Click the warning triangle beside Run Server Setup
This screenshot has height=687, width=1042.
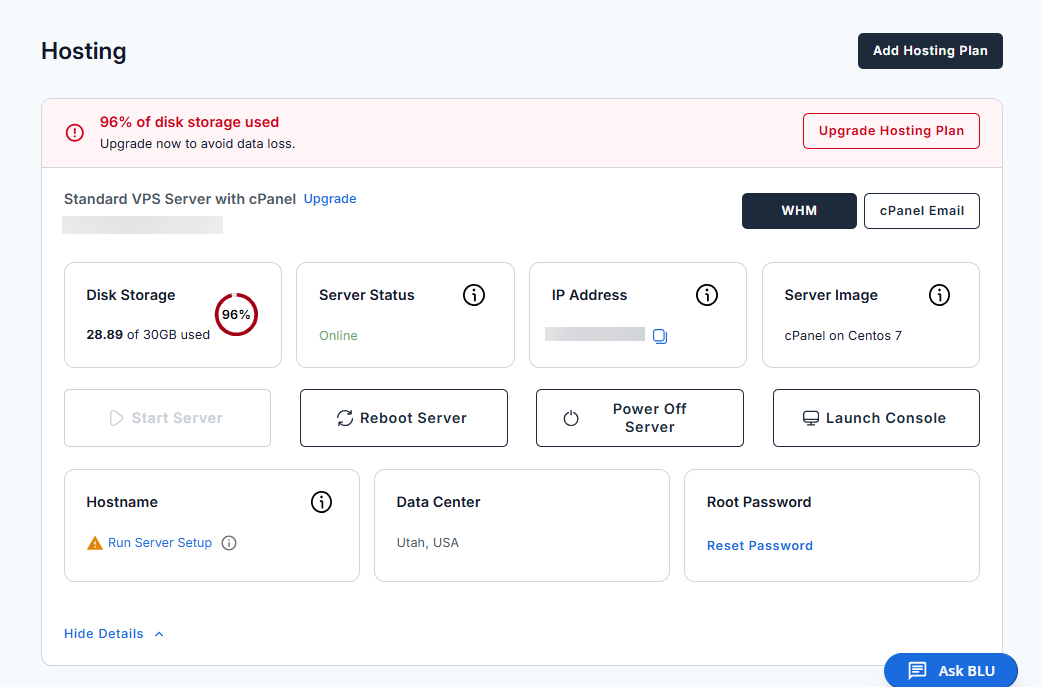[x=96, y=542]
